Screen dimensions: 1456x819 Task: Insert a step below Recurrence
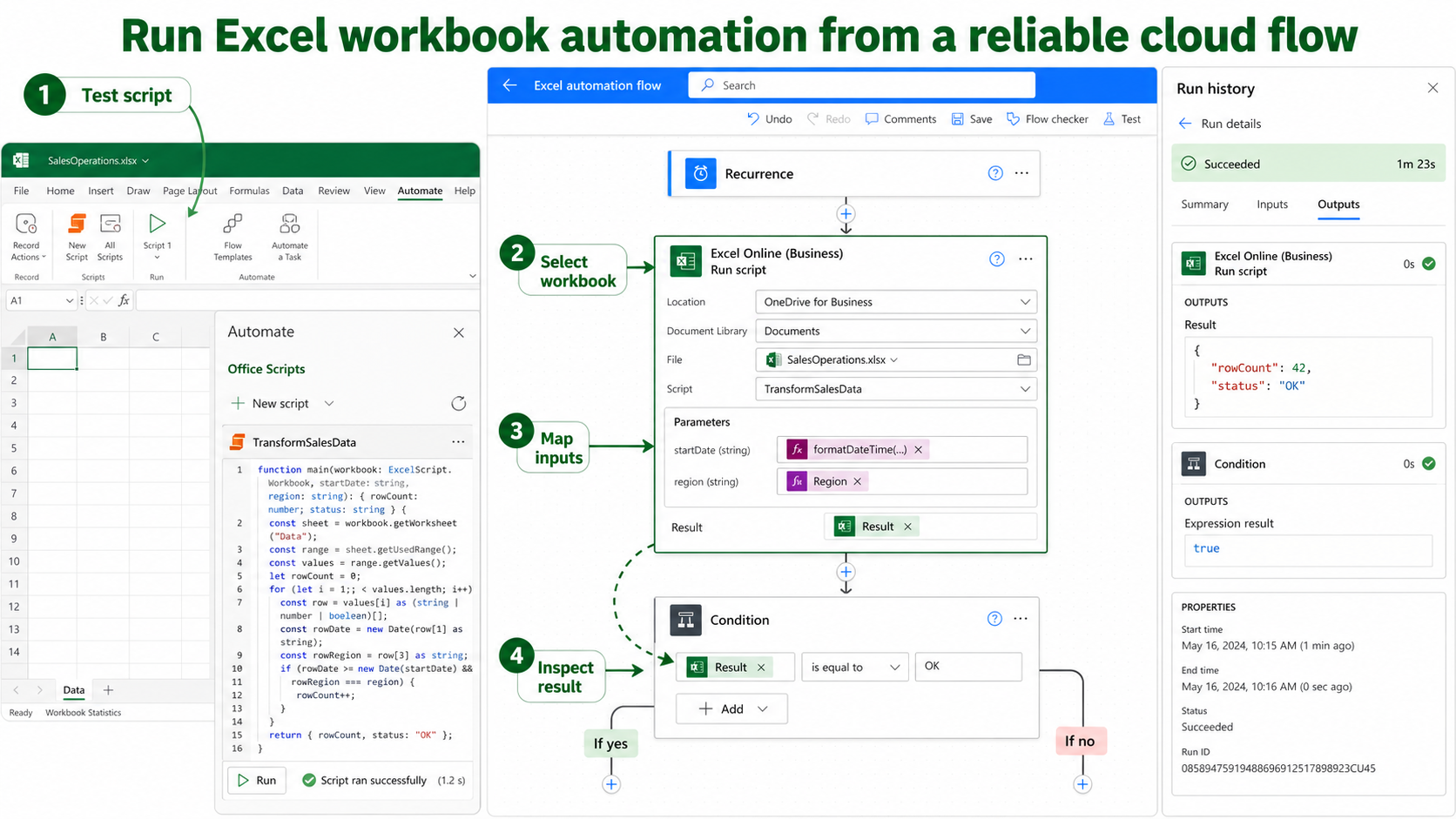[846, 213]
